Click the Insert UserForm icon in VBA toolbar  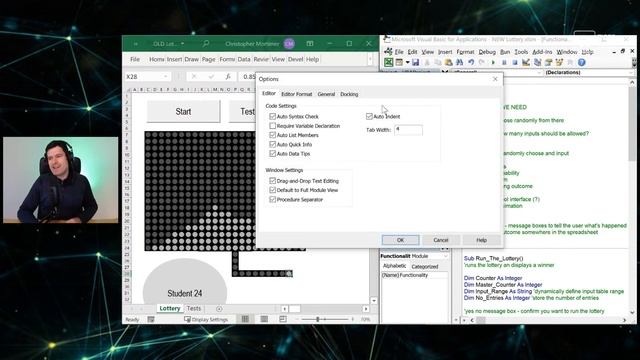[x=399, y=62]
